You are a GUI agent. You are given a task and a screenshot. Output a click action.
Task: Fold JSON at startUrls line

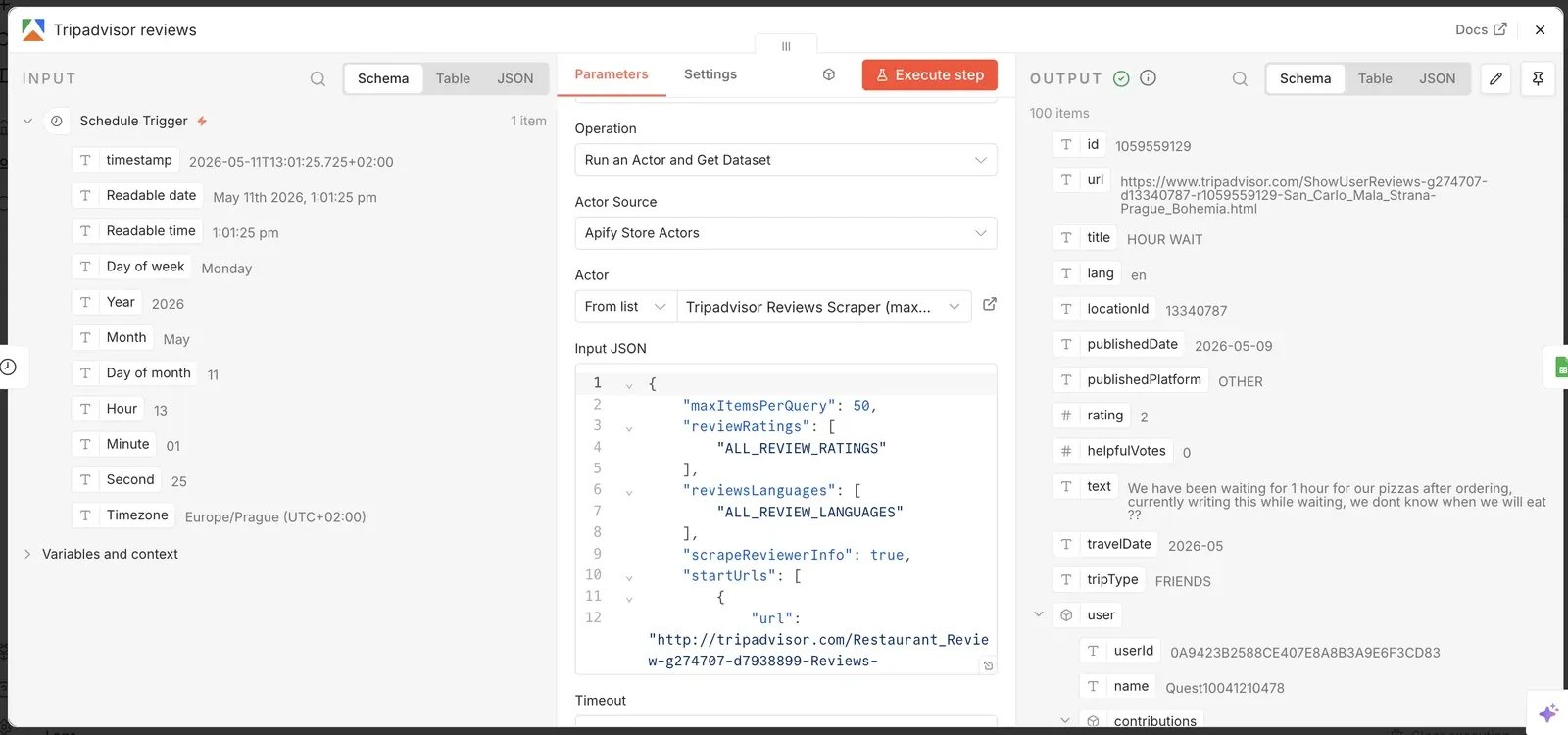point(629,577)
